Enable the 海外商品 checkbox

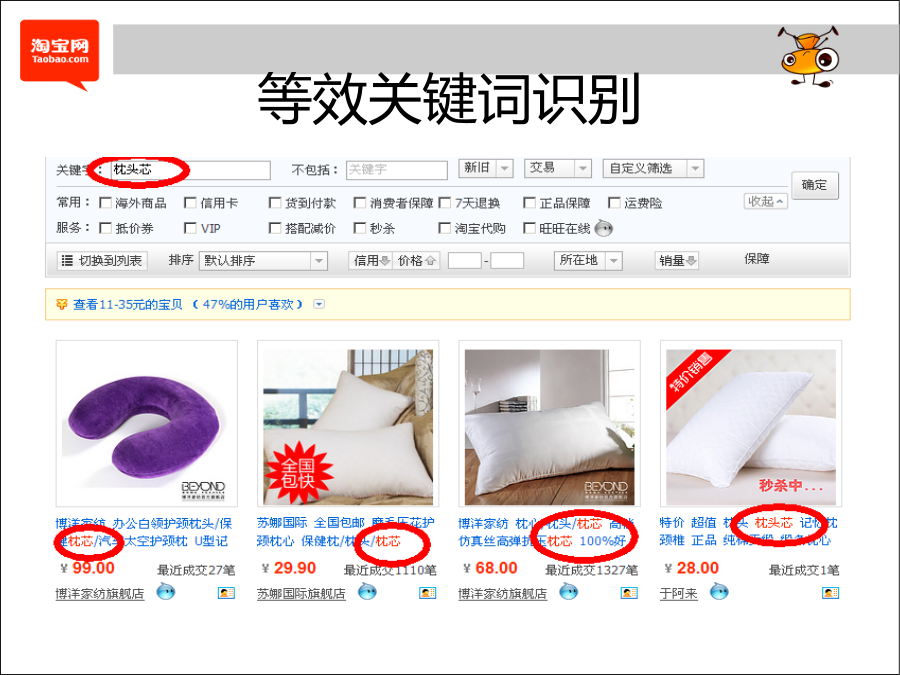105,203
